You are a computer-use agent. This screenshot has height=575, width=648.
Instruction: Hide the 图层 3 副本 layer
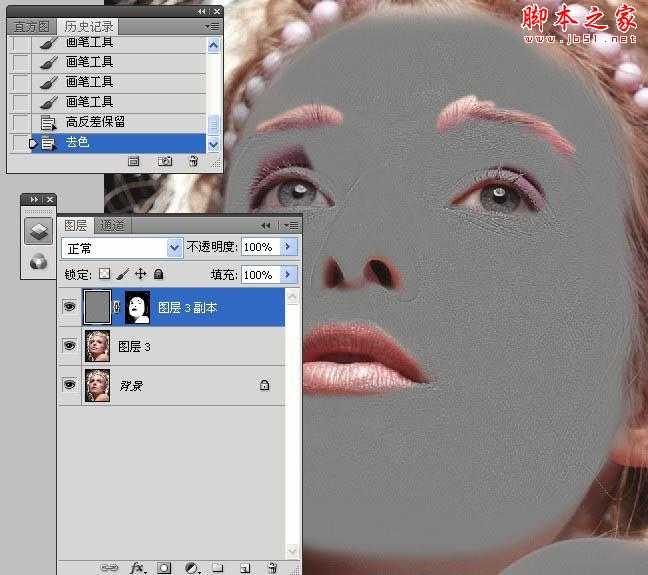tap(69, 306)
